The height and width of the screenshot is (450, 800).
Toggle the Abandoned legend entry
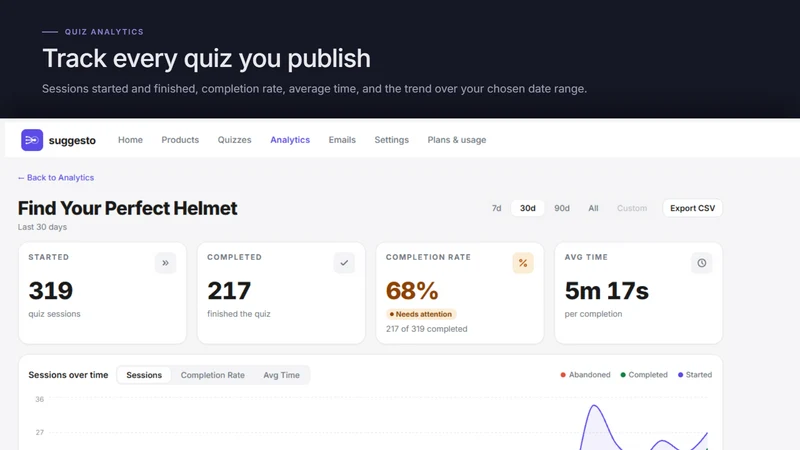click(x=585, y=374)
